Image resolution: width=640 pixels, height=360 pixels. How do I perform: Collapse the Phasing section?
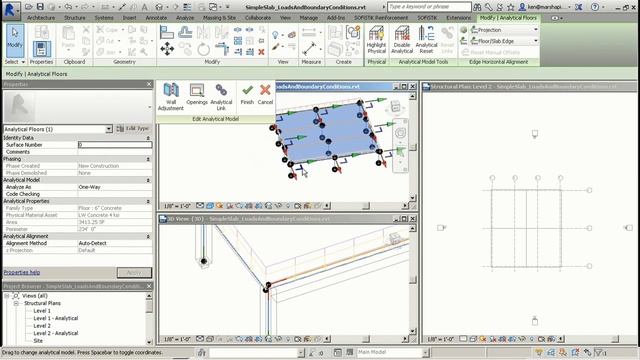pos(148,159)
